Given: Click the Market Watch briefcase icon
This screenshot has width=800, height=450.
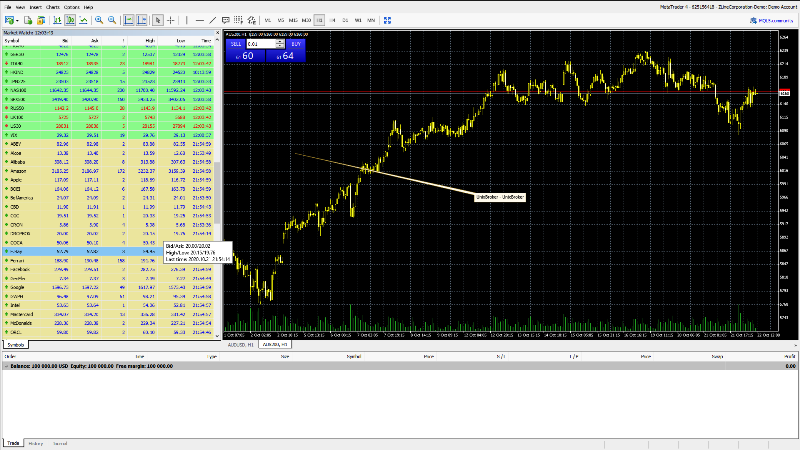Looking at the screenshot, I should 41,20.
